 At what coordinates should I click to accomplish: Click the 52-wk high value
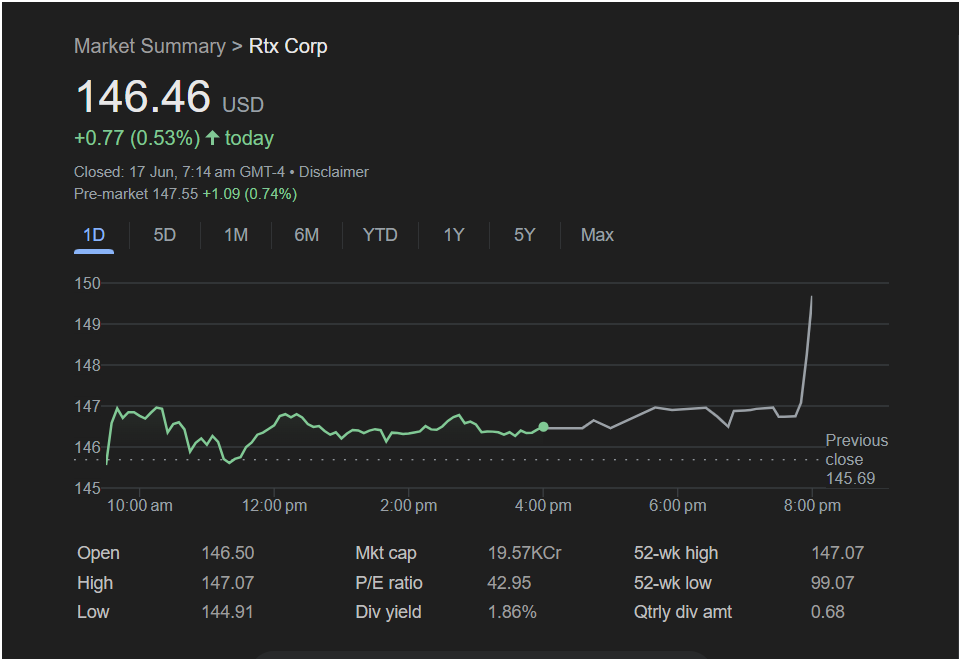click(x=837, y=553)
